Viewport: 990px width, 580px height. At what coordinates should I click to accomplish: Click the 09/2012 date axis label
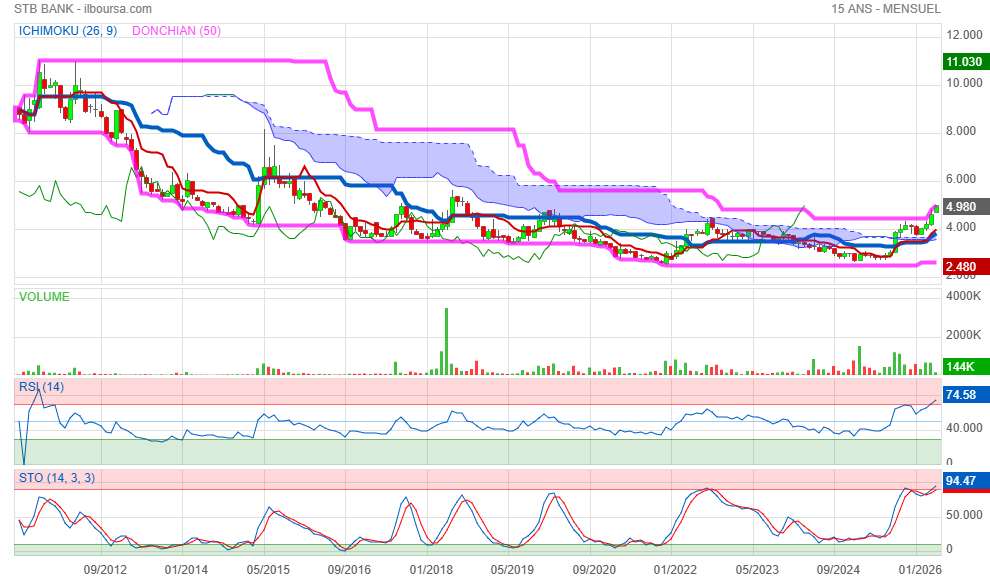[x=105, y=570]
